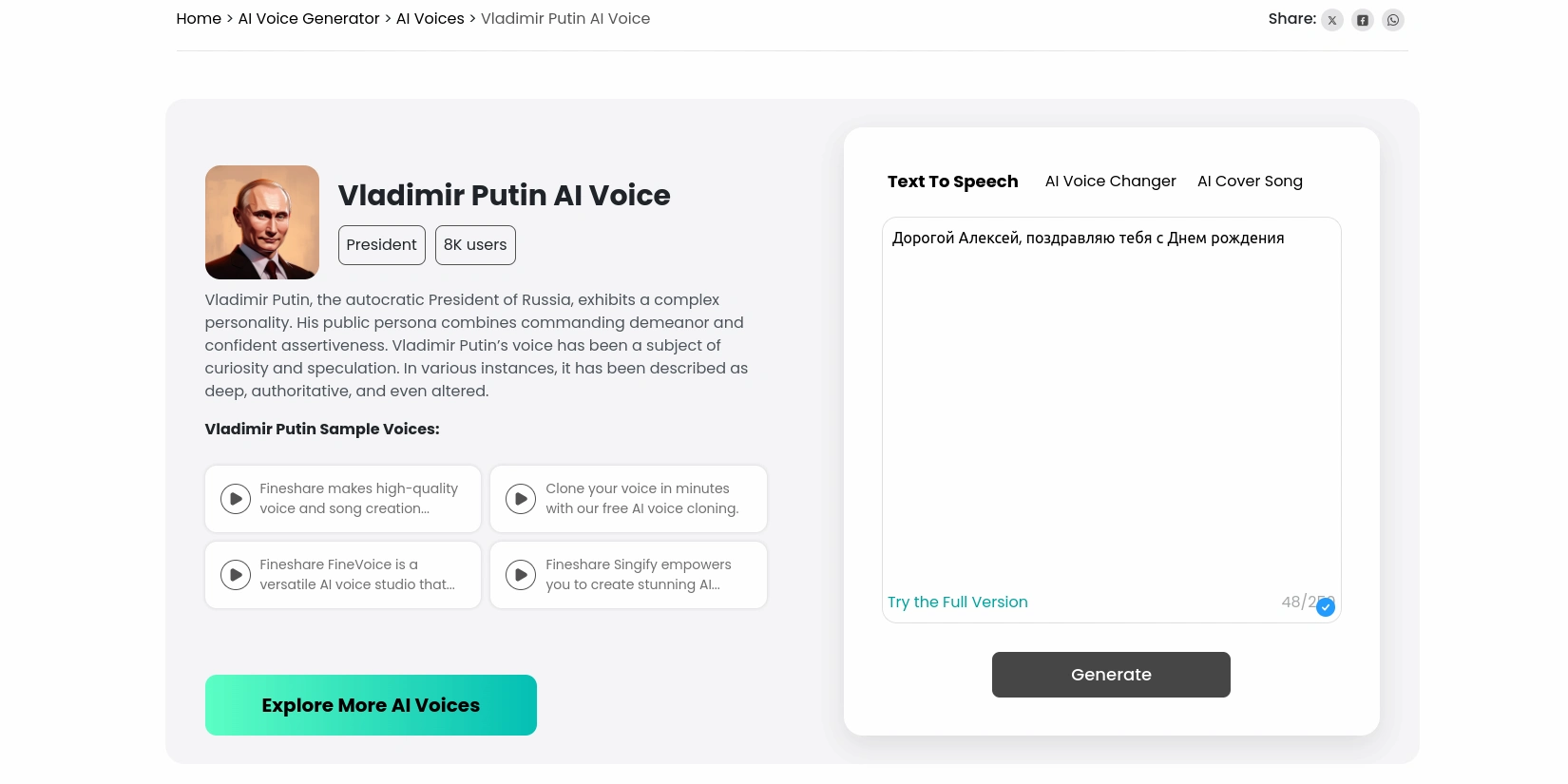Select the Text To Speech tab
The width and height of the screenshot is (1568, 784).
pos(952,181)
